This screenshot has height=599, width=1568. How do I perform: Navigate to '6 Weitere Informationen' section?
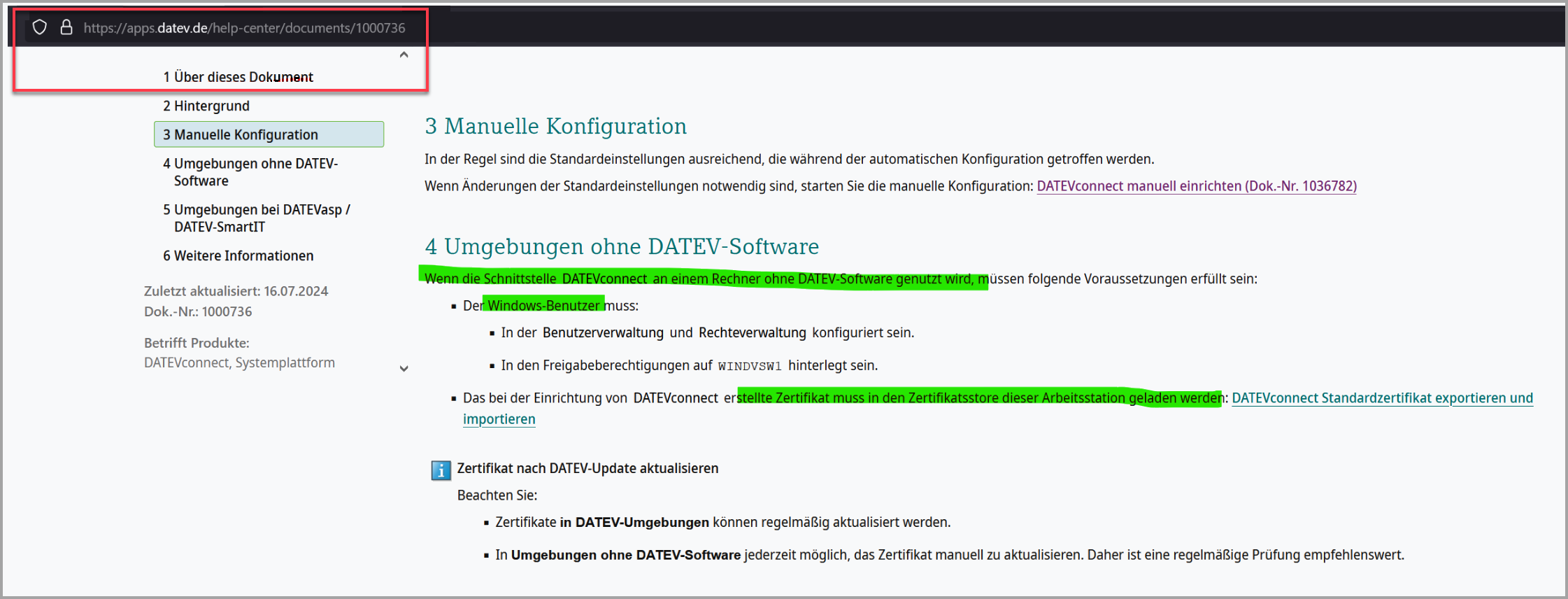[x=238, y=255]
